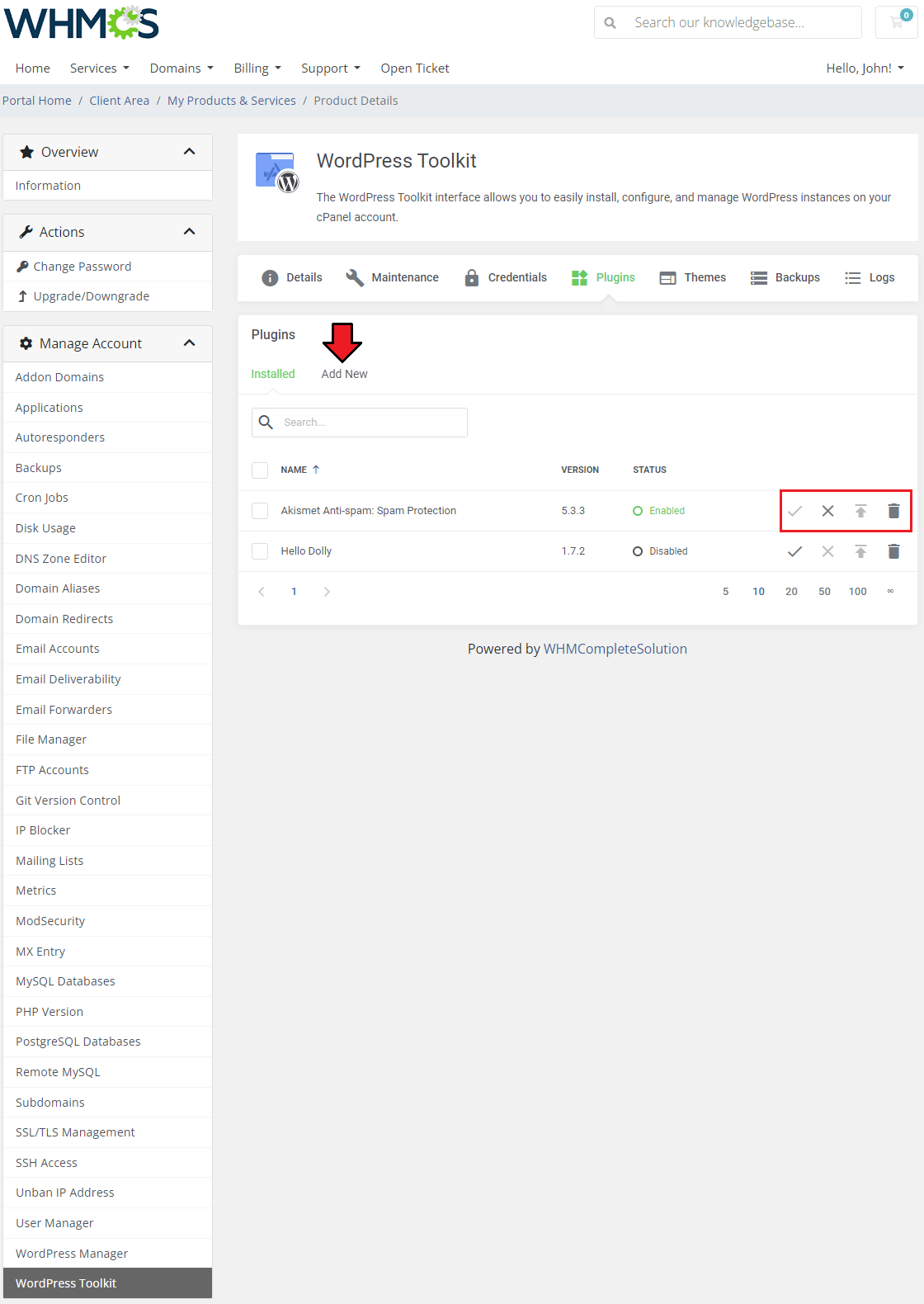Delete Akismet plugin with trash icon
This screenshot has width=924, height=1304.
pos(893,511)
